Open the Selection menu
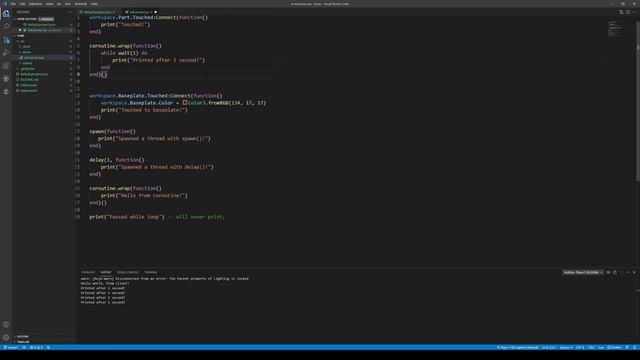 coord(36,4)
